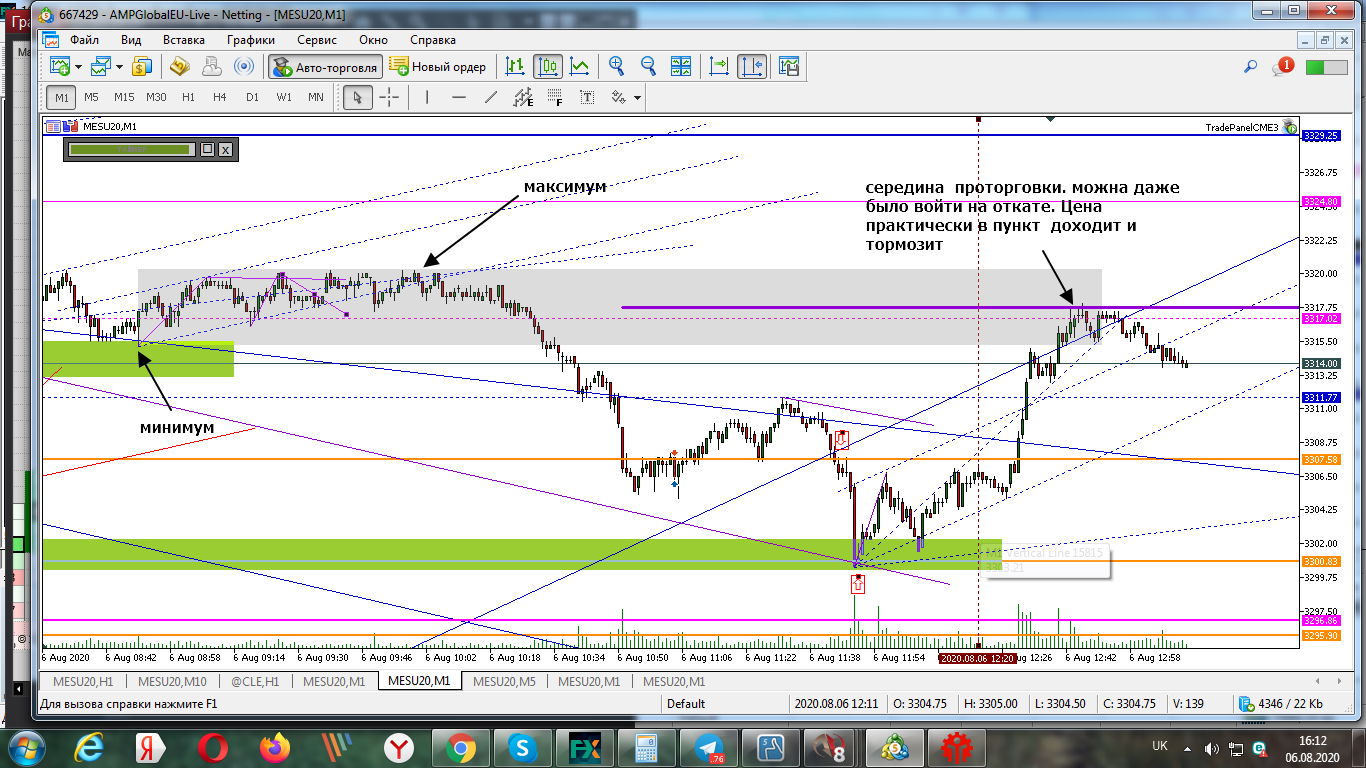Open the Окно menu
The height and width of the screenshot is (768, 1366).
(373, 40)
